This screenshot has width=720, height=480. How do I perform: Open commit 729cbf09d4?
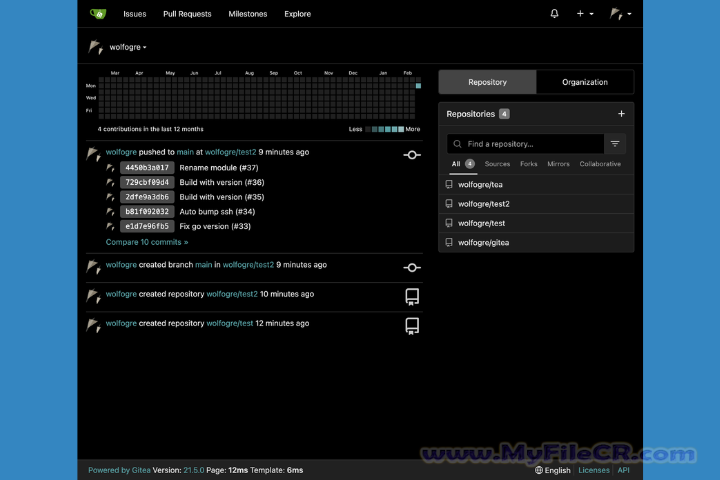(147, 182)
